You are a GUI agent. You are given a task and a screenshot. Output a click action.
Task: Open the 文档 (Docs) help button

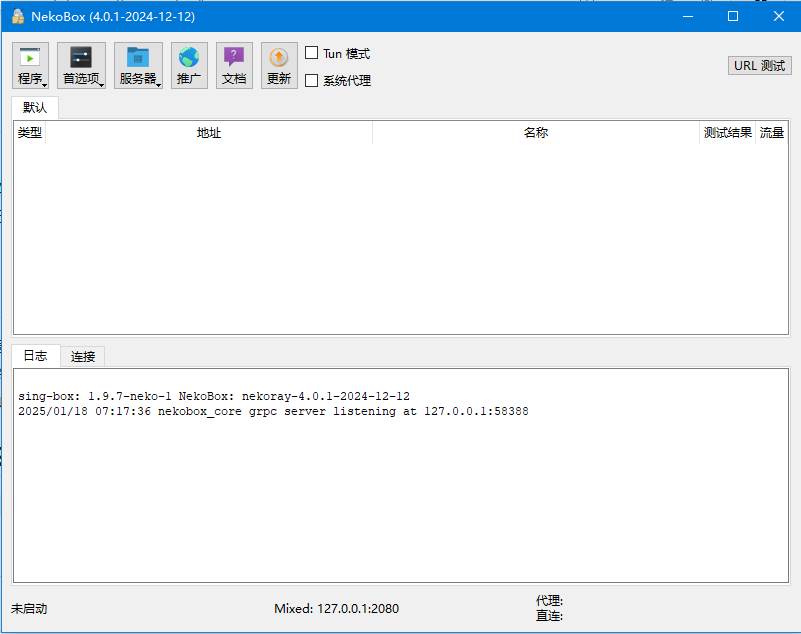point(234,65)
